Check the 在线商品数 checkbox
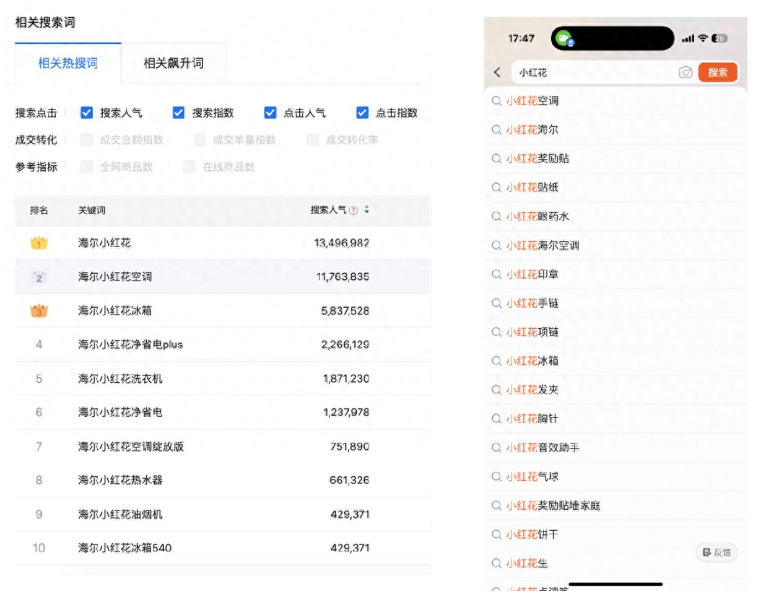 [x=189, y=167]
